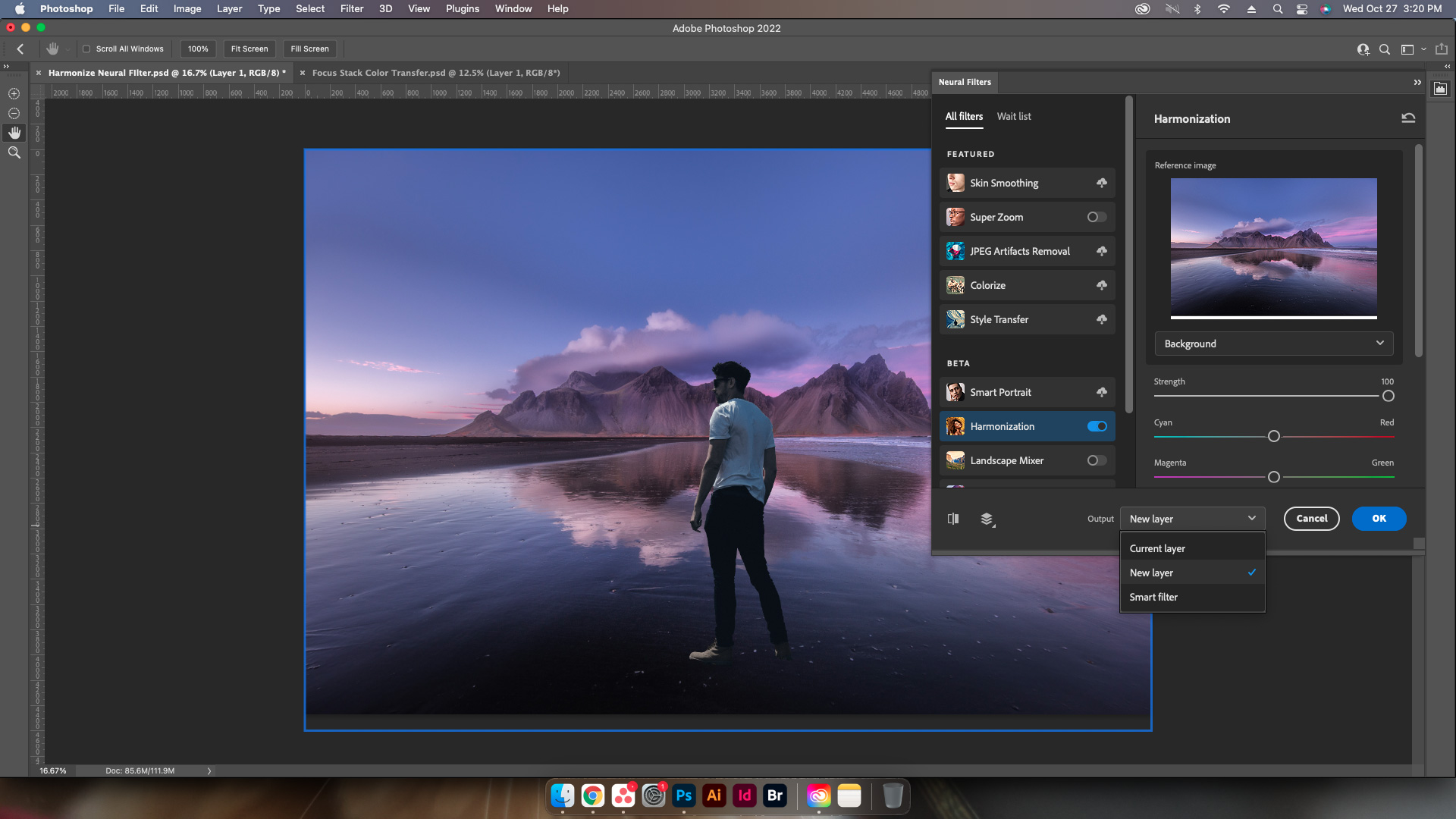Image resolution: width=1456 pixels, height=819 pixels.
Task: Expand the left toolbar double arrows
Action: coord(6,67)
